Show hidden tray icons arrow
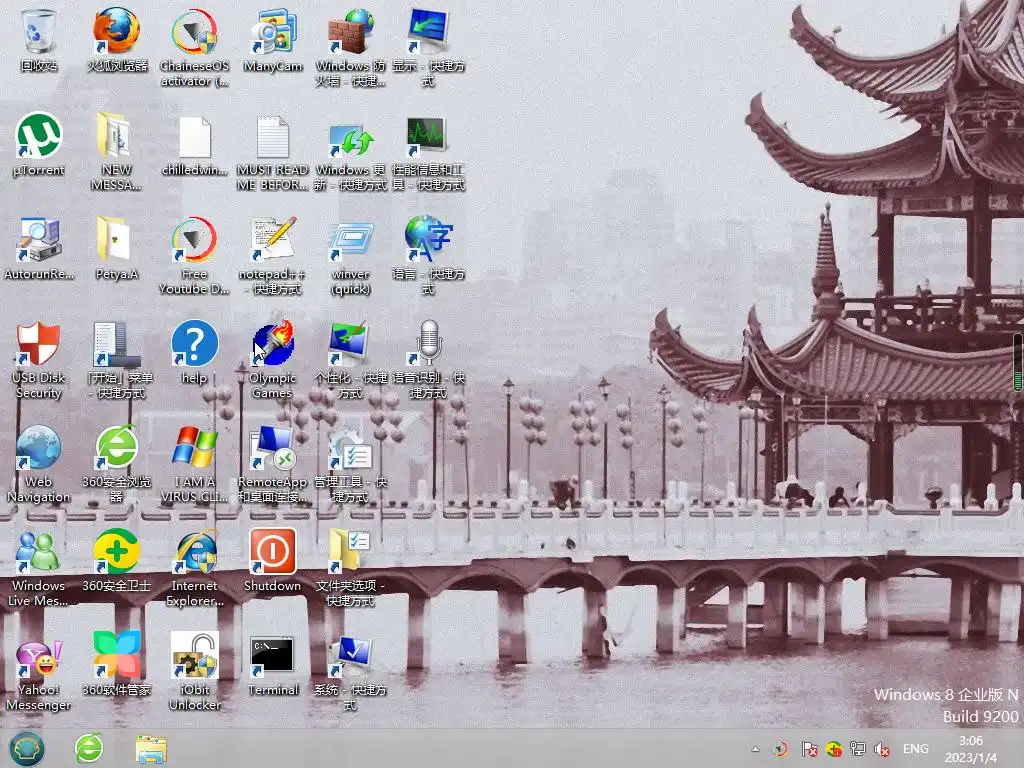 pyautogui.click(x=756, y=749)
